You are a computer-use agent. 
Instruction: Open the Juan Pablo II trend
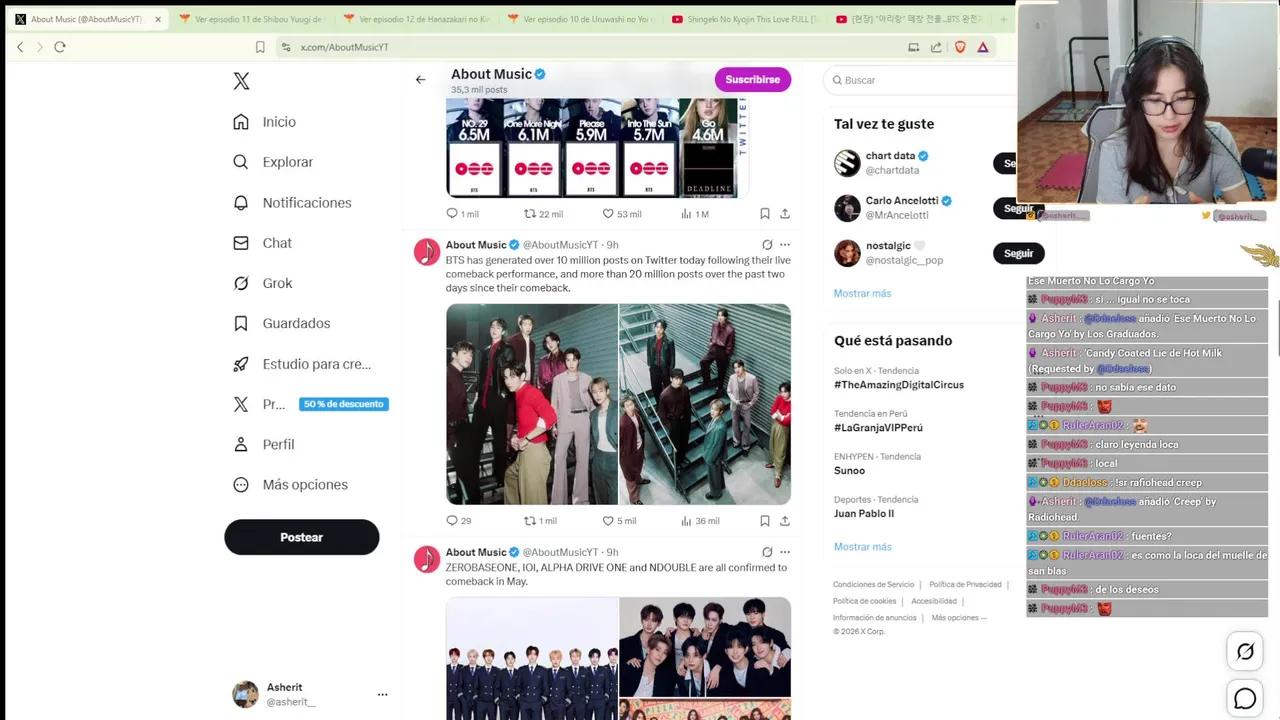[x=863, y=514]
